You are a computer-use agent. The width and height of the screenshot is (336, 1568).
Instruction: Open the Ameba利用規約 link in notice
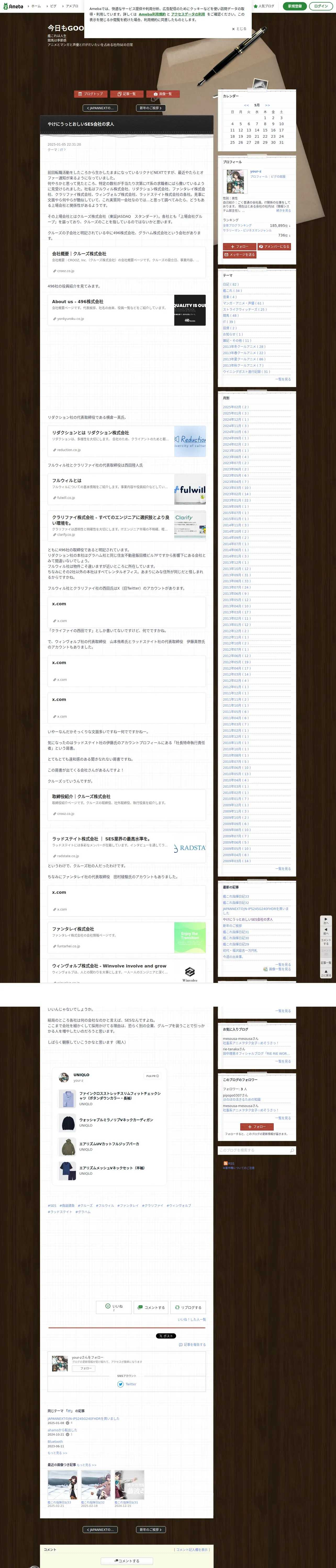(x=152, y=14)
